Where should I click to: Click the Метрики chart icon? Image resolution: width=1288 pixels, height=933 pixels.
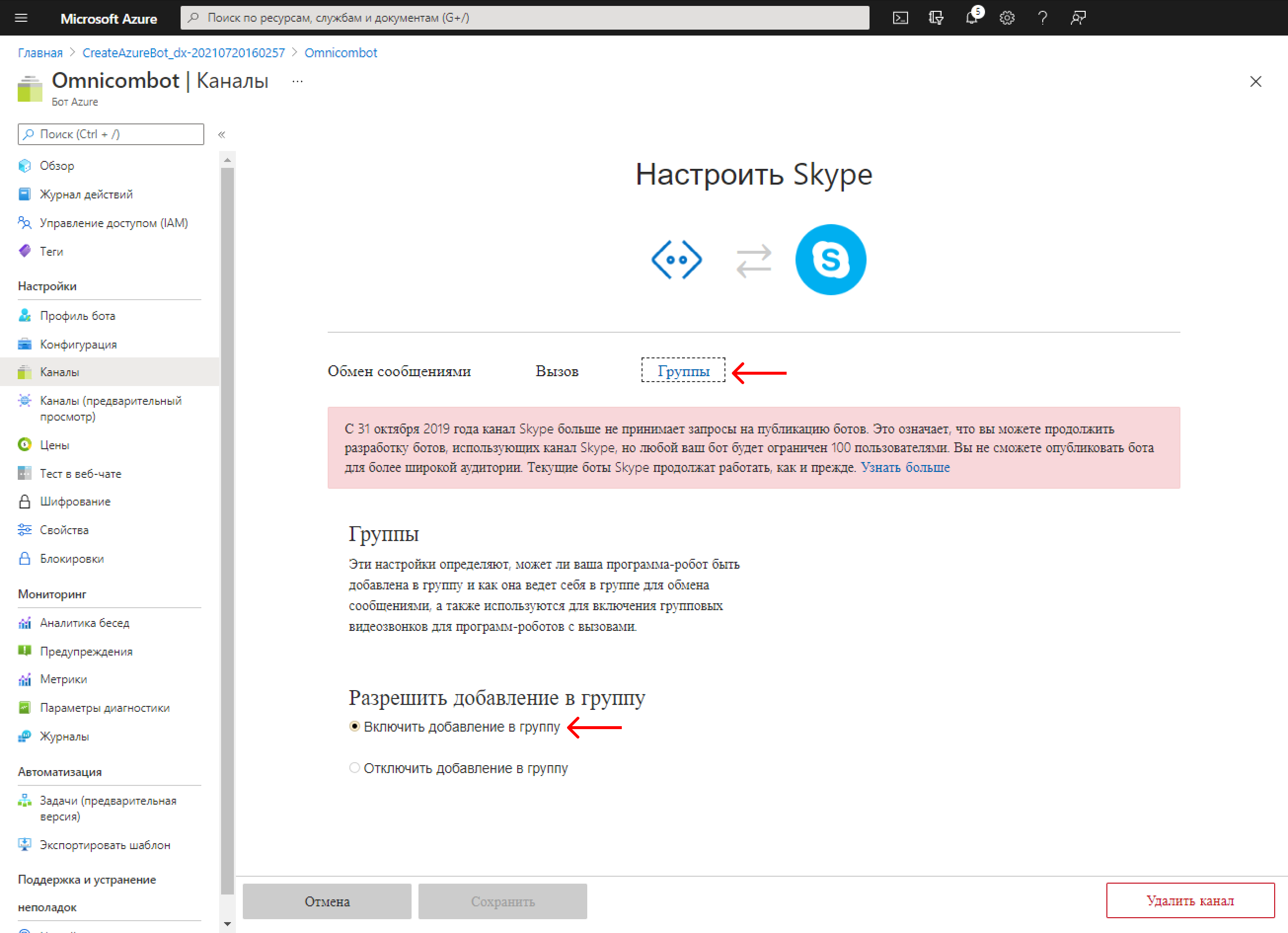[x=24, y=679]
